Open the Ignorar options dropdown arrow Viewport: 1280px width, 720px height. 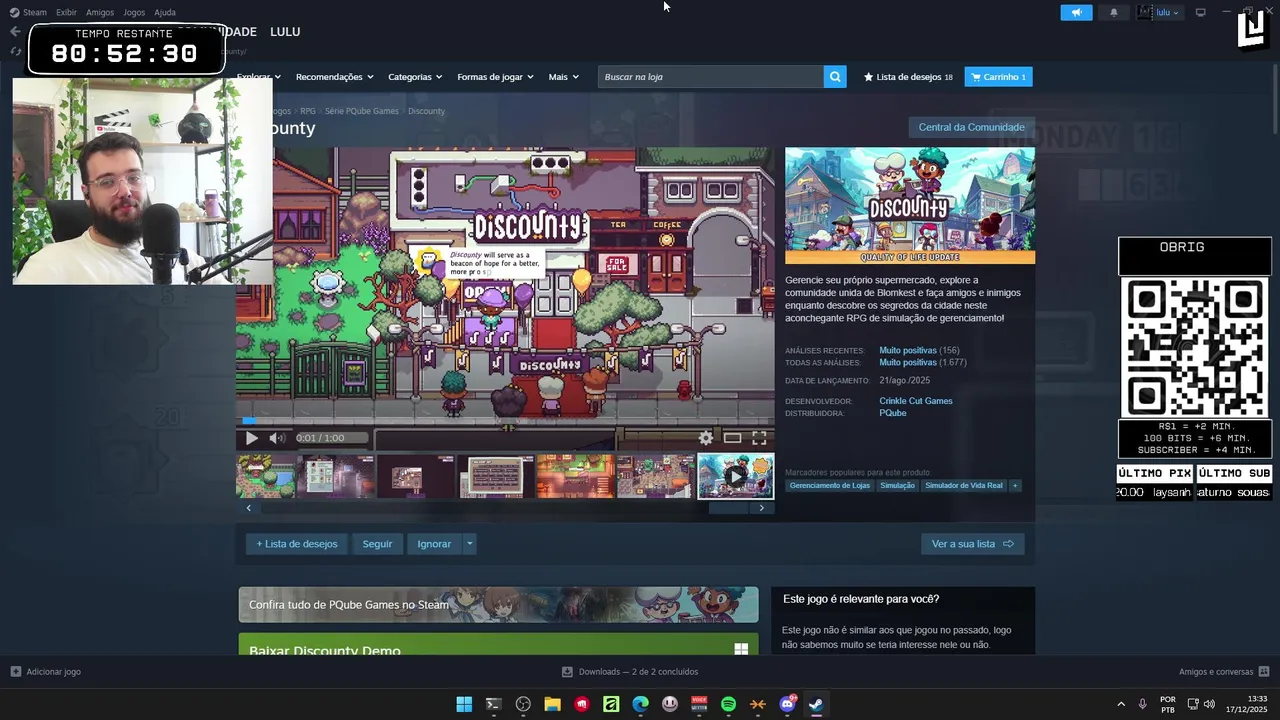click(x=469, y=544)
